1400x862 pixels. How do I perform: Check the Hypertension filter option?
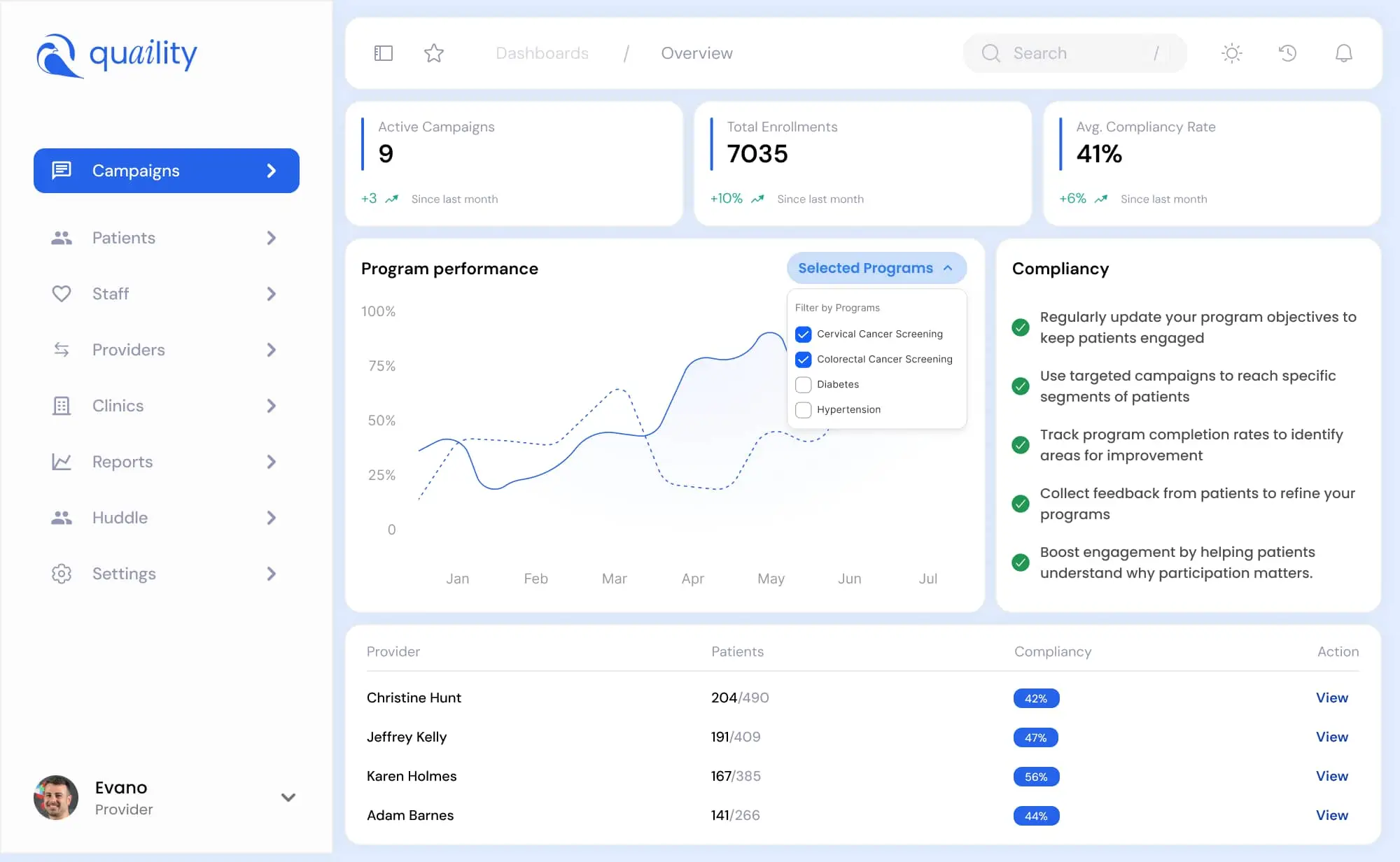pos(803,409)
